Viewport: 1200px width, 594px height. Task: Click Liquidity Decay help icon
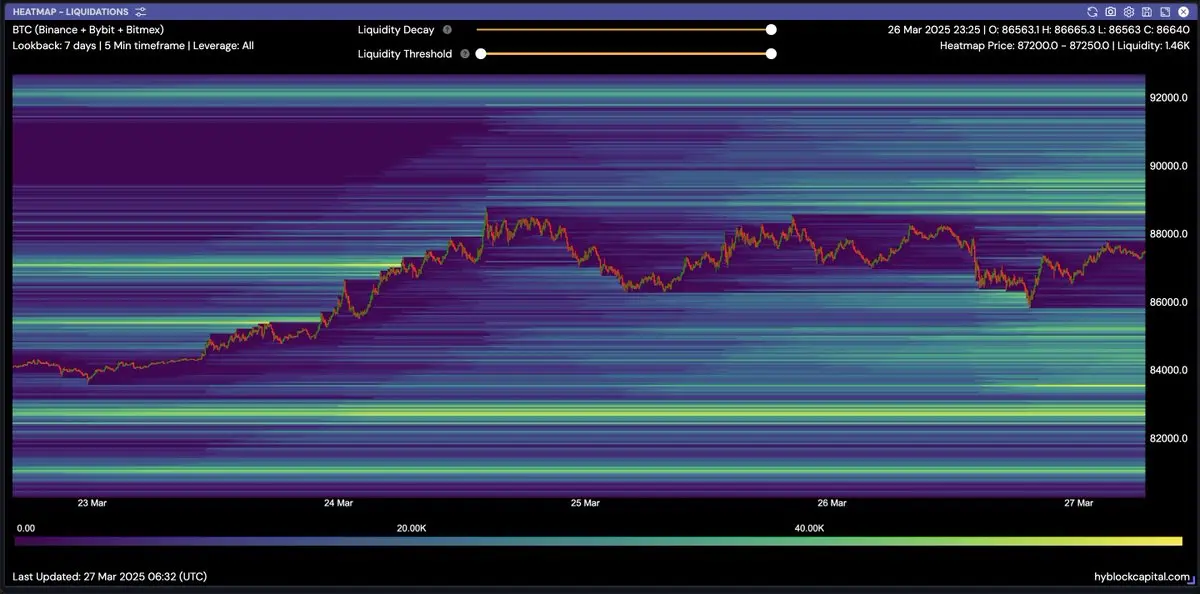[x=447, y=30]
